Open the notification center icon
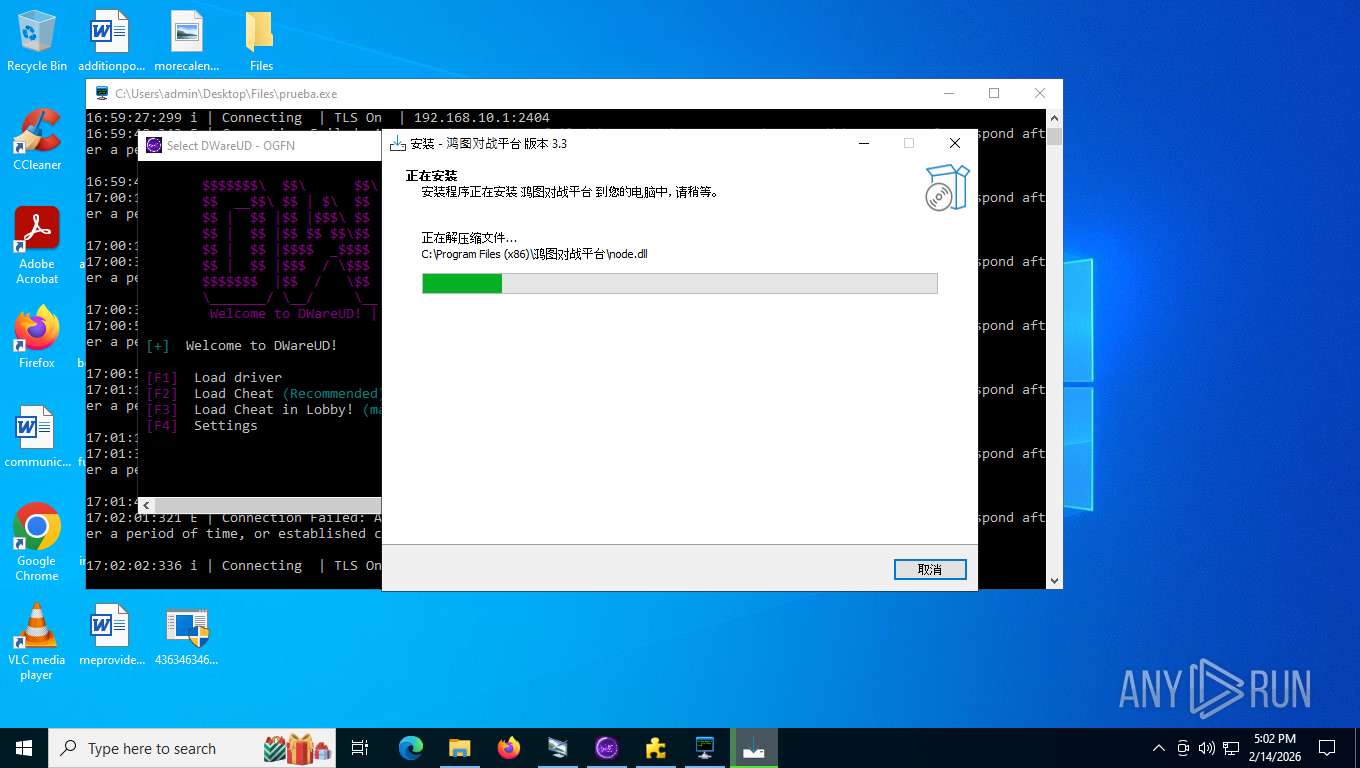The image size is (1360, 768). click(x=1327, y=748)
